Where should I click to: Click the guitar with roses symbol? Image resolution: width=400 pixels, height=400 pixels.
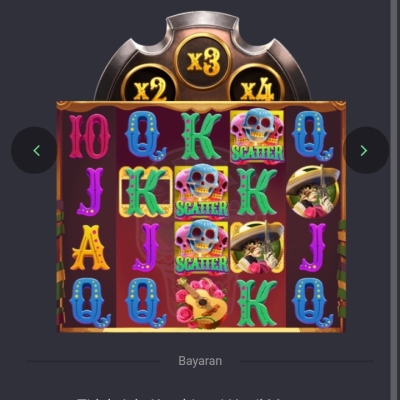[x=201, y=303]
